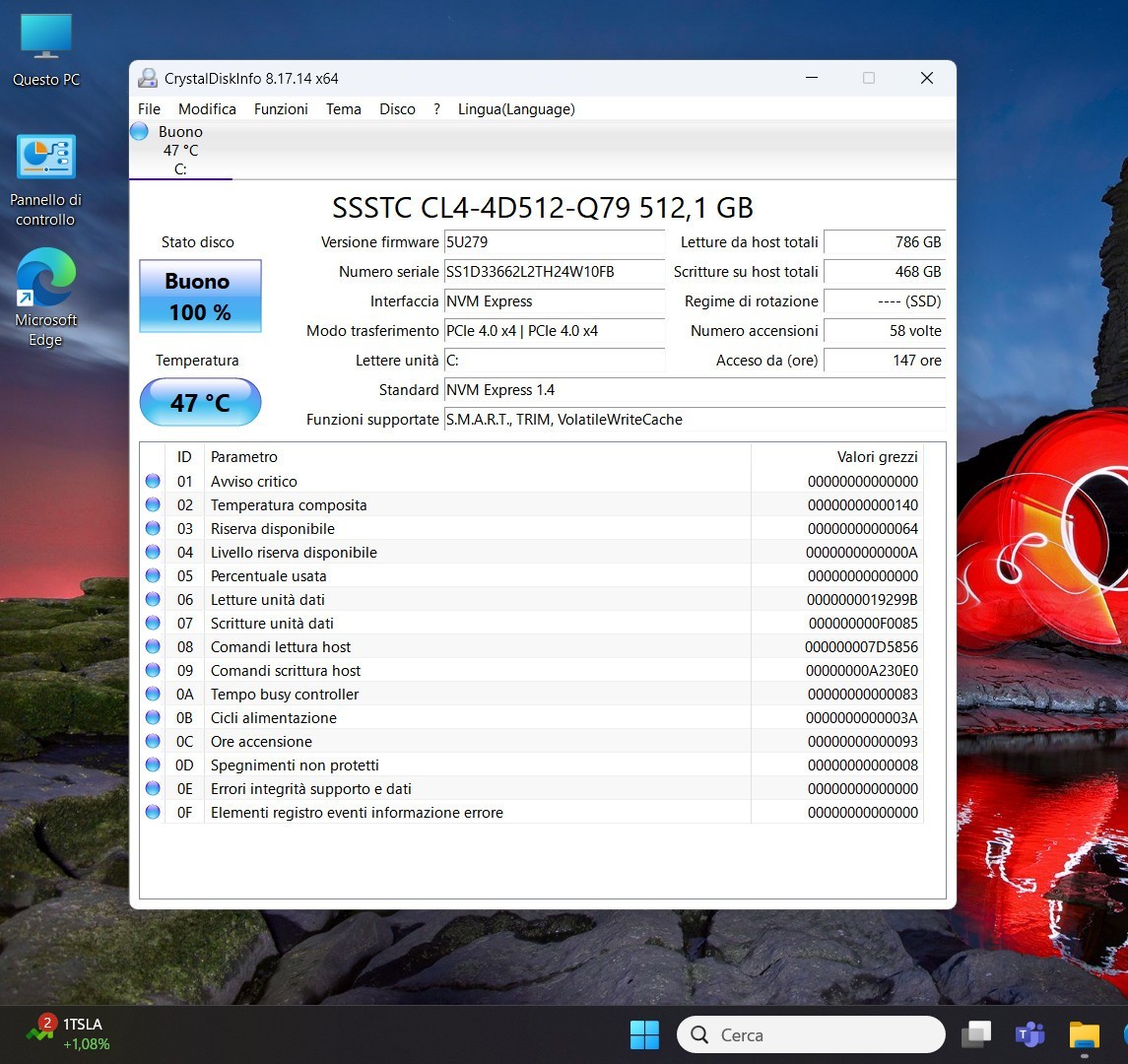Click the 47 °C temperature button

click(x=200, y=402)
